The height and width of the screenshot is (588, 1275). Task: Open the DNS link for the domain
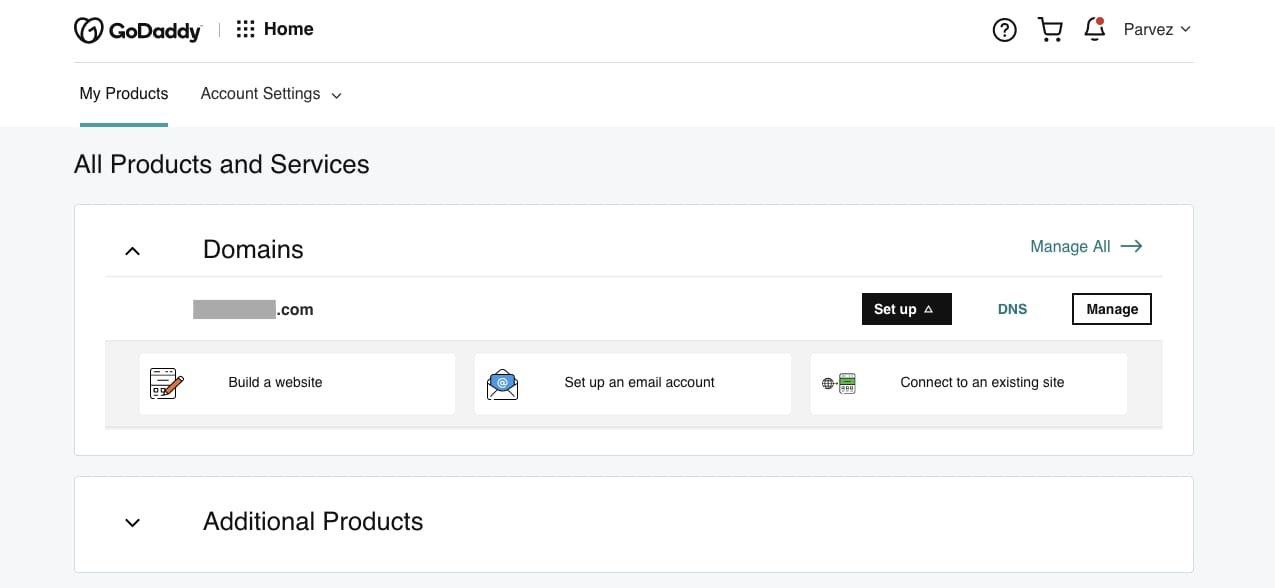click(x=1012, y=309)
